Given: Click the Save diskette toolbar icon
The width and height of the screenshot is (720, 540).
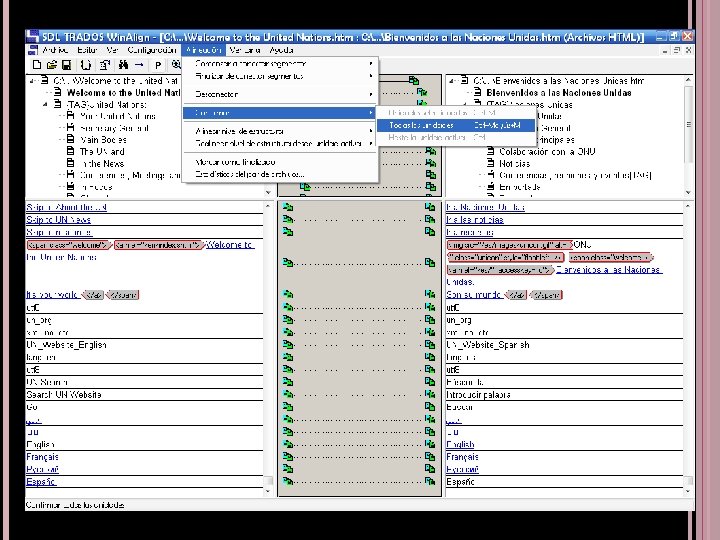Looking at the screenshot, I should click(x=67, y=65).
